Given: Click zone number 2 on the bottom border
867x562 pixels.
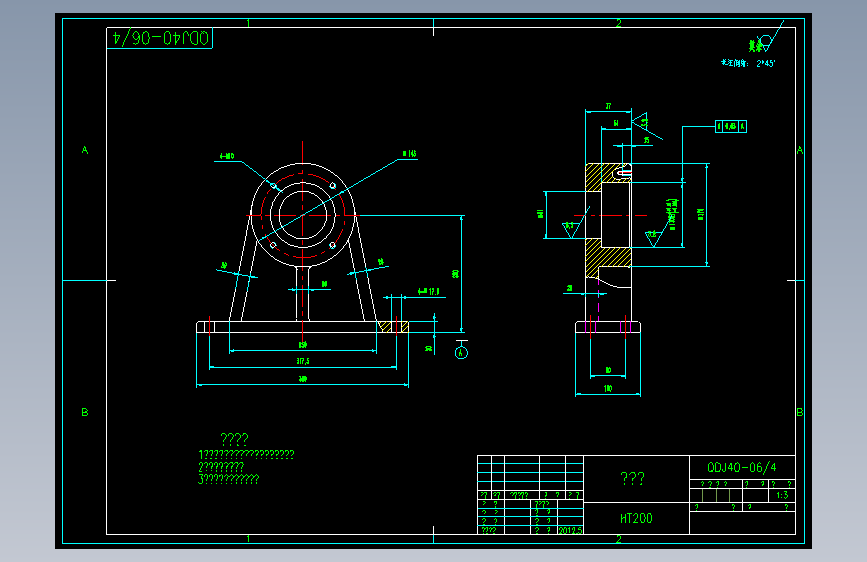Looking at the screenshot, I should pos(618,539).
